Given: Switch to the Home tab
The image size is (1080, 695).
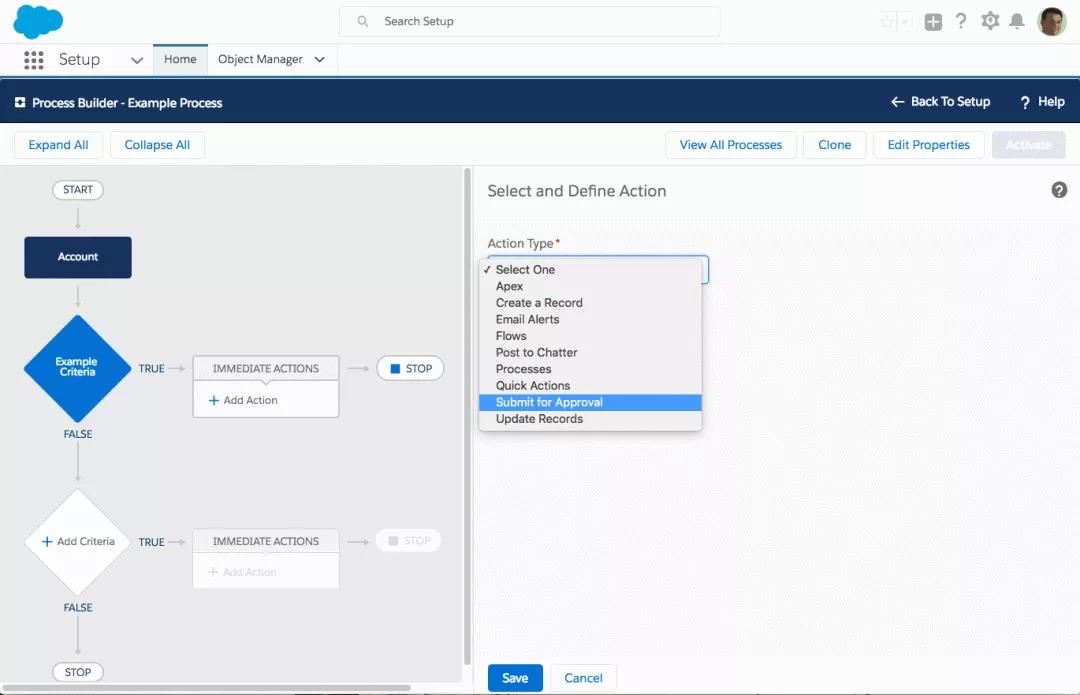Looking at the screenshot, I should 180,59.
